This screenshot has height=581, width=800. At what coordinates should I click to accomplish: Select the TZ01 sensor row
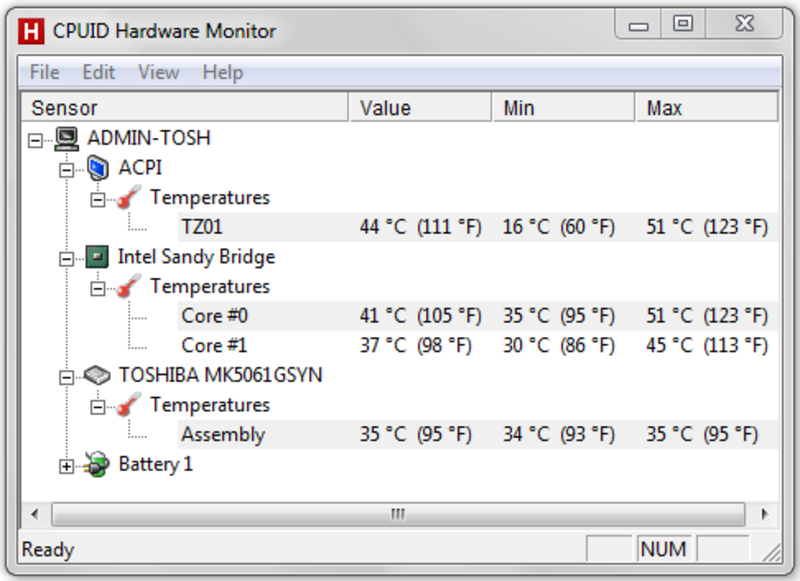coord(479,227)
